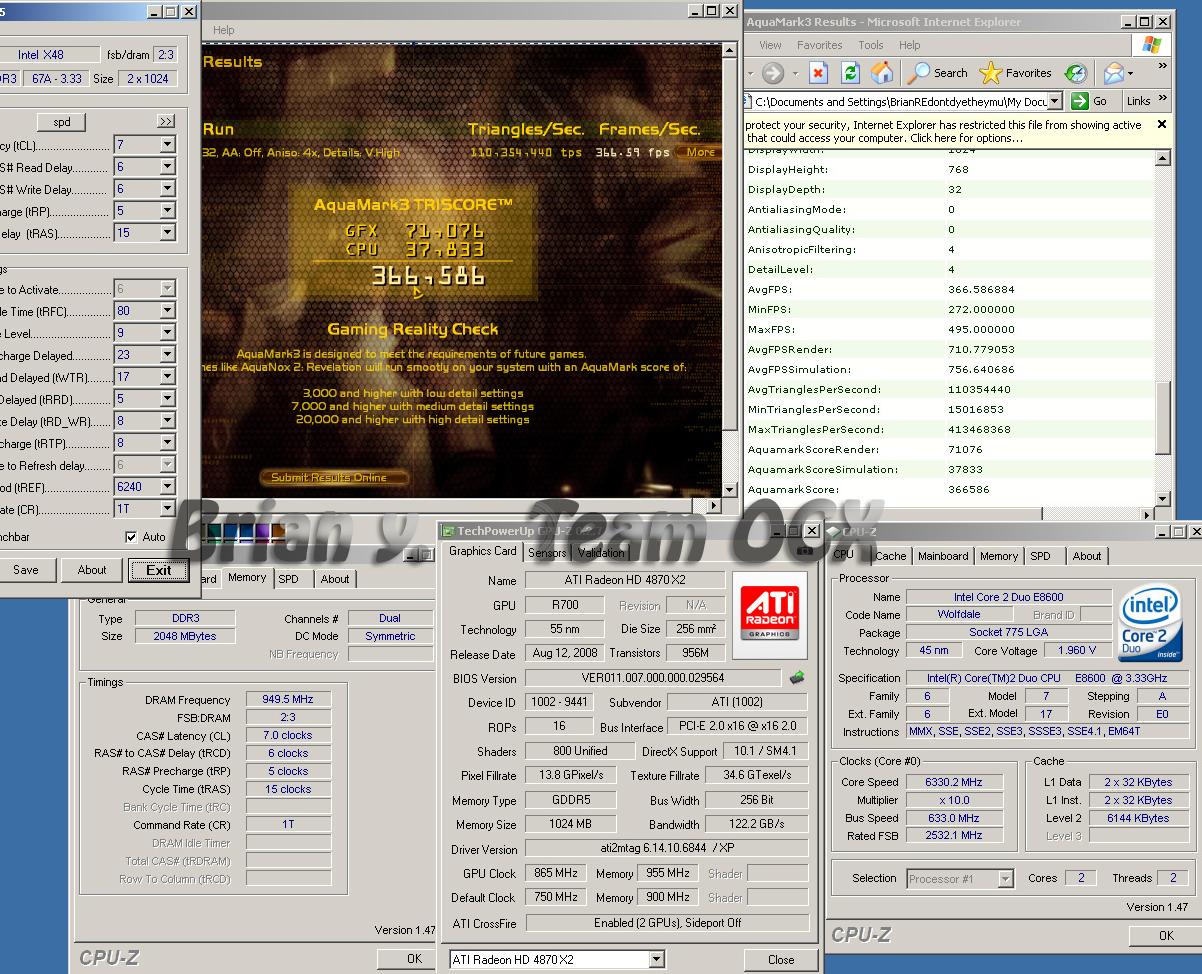Open the Mainboard tab in CPU-Z
The image size is (1202, 974).
[943, 556]
